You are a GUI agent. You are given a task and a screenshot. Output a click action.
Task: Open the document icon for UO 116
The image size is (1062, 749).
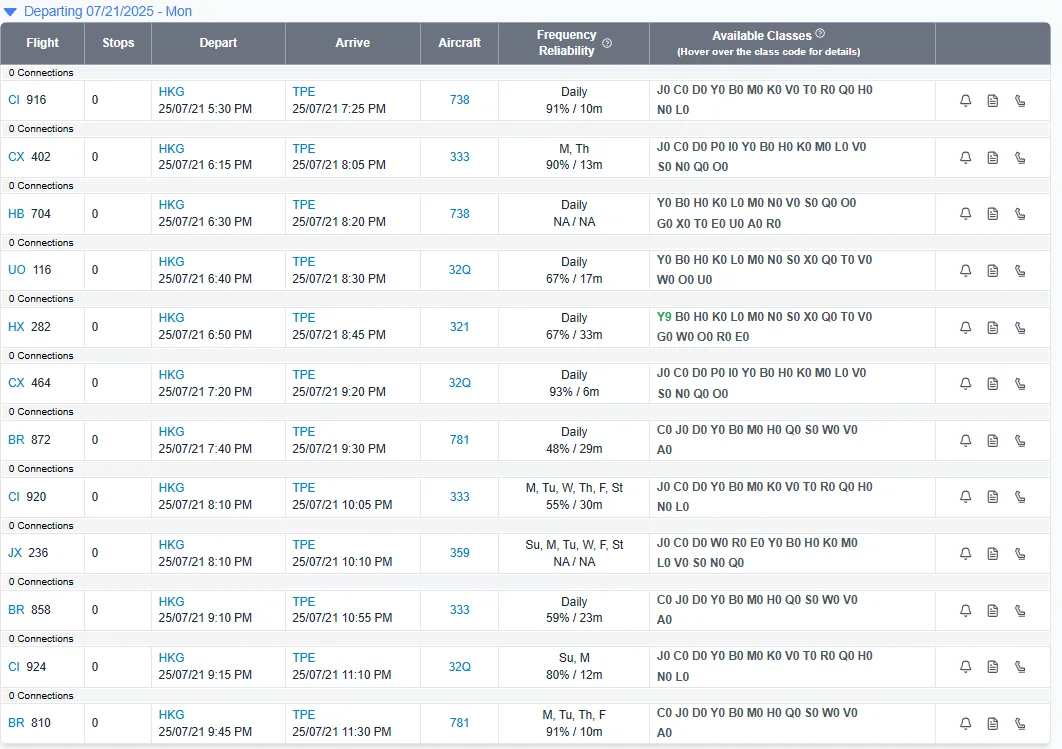click(993, 271)
